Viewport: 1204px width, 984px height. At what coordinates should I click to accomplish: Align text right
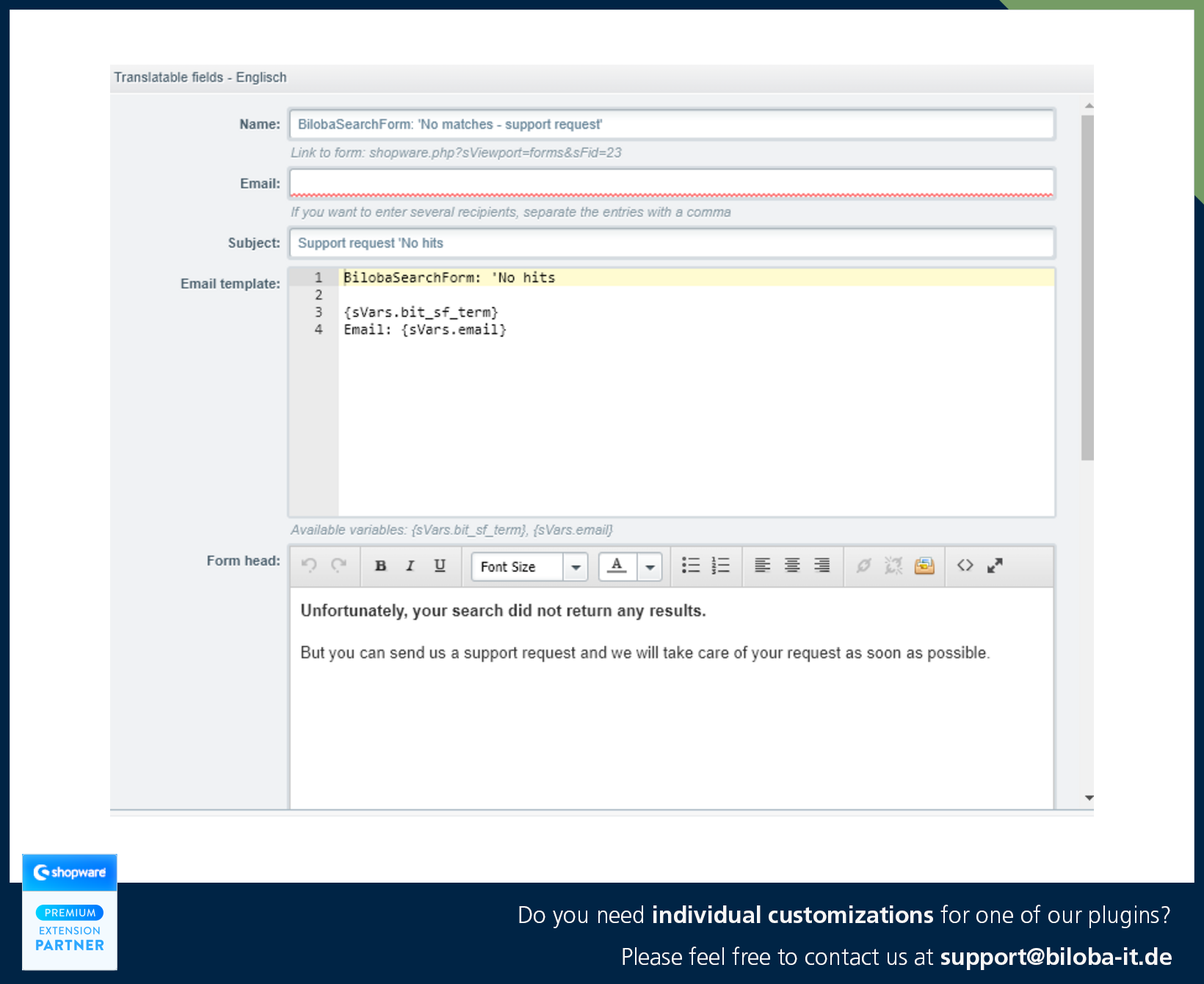pyautogui.click(x=822, y=565)
